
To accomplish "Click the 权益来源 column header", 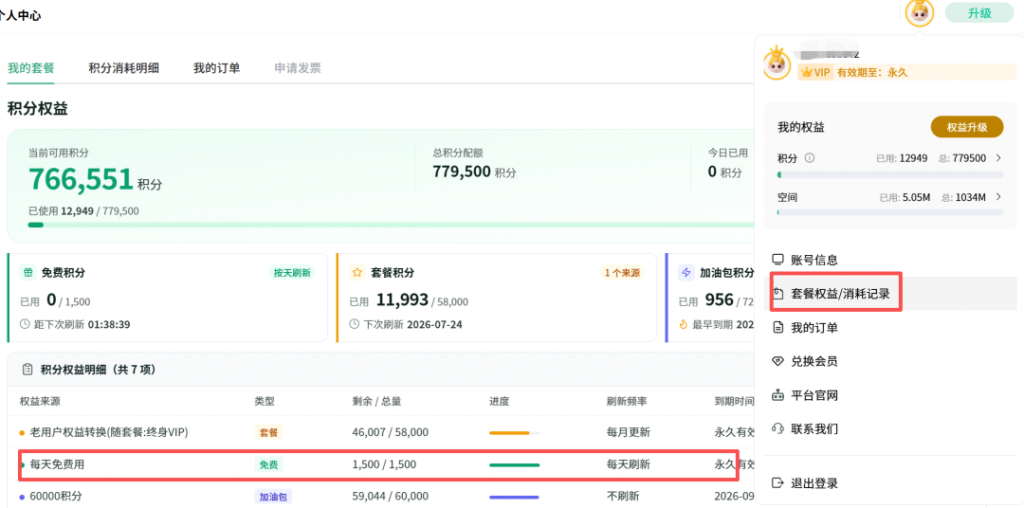I will coord(40,401).
